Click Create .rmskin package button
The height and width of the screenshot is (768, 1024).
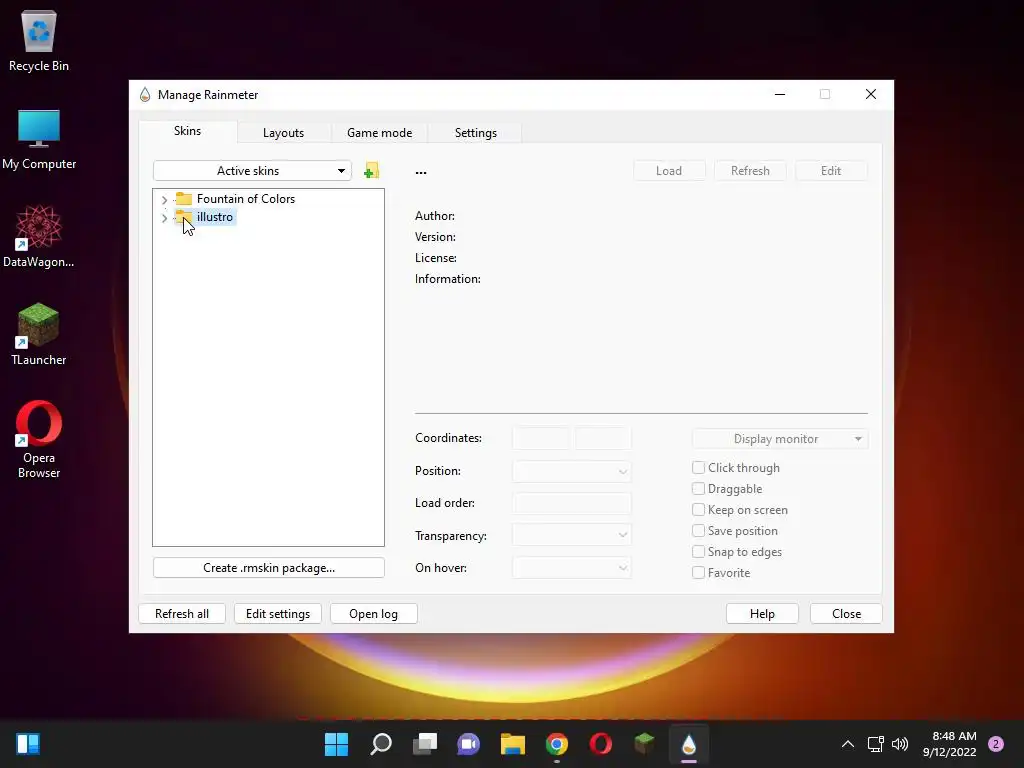pos(268,568)
